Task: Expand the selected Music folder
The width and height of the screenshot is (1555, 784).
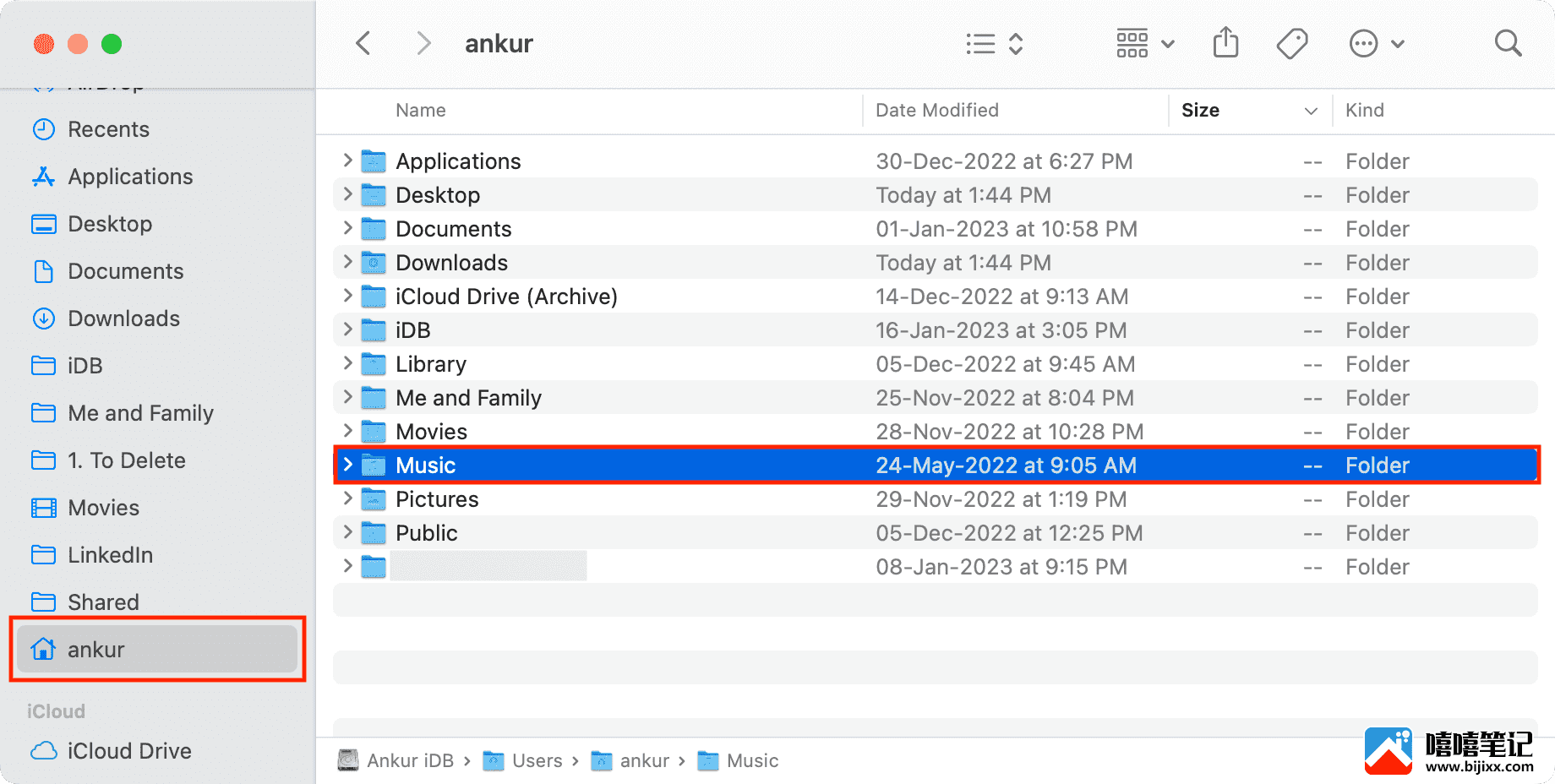Action: (x=347, y=465)
